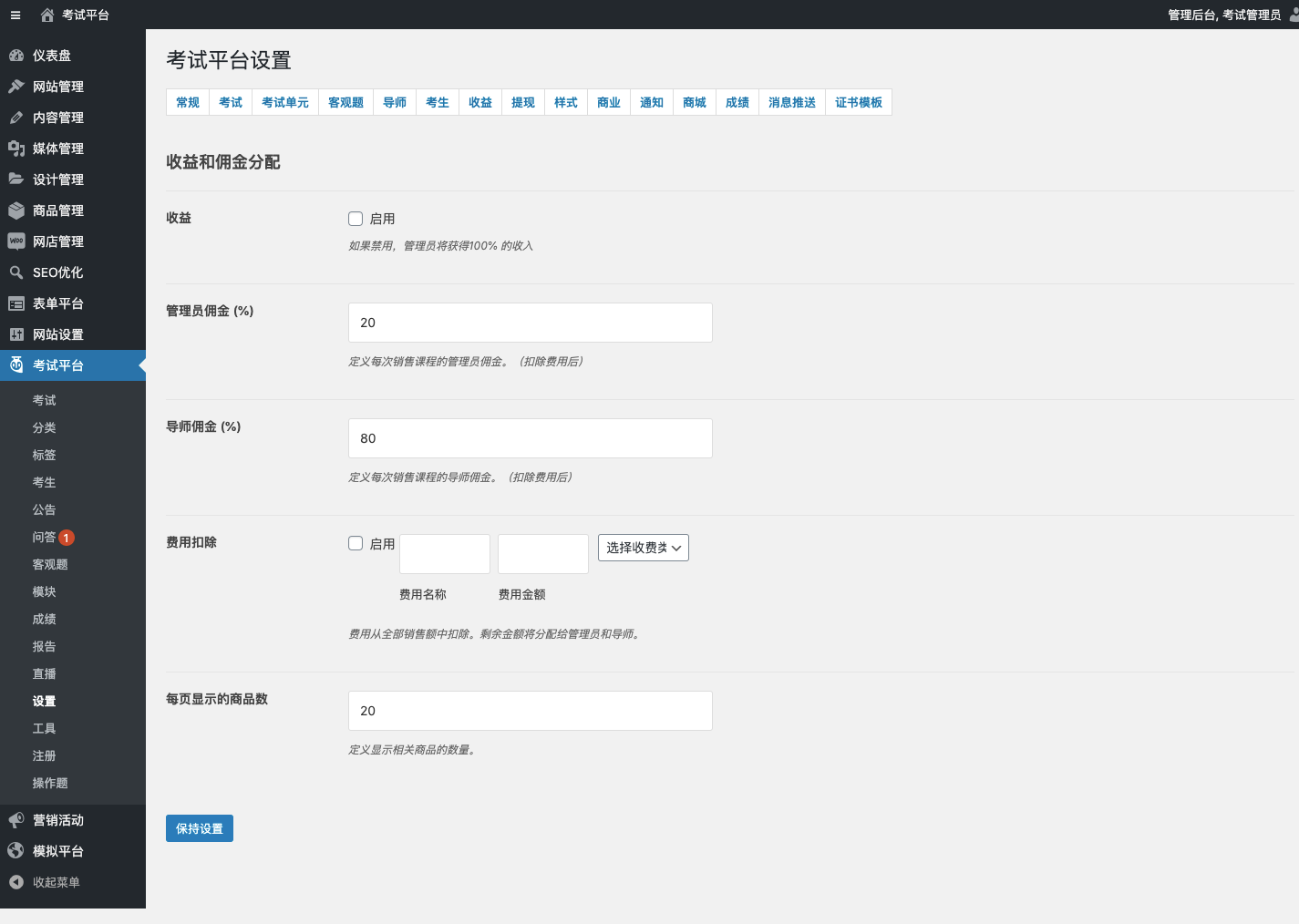This screenshot has height=924, width=1299.
Task: Click the 考试平台 sidebar icon
Action: pos(16,365)
